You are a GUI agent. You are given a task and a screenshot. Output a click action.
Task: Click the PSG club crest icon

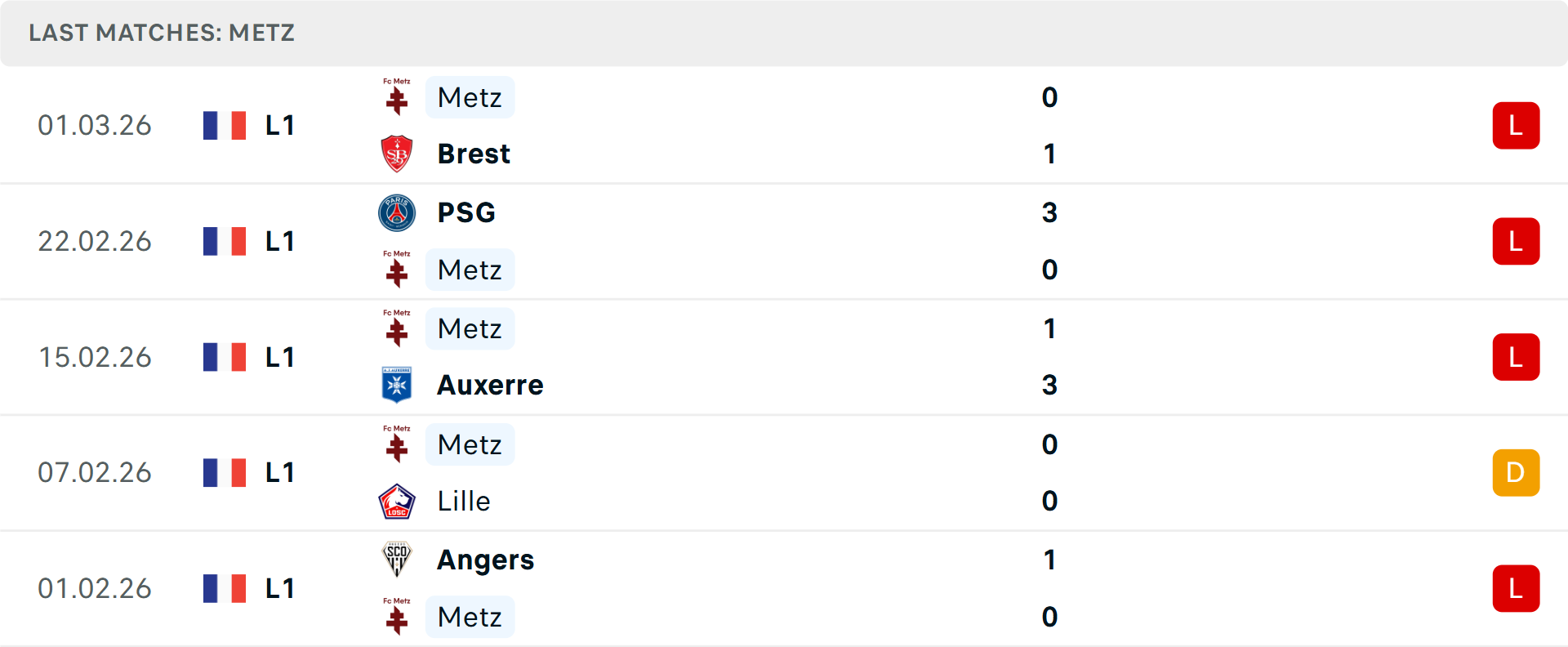click(397, 212)
